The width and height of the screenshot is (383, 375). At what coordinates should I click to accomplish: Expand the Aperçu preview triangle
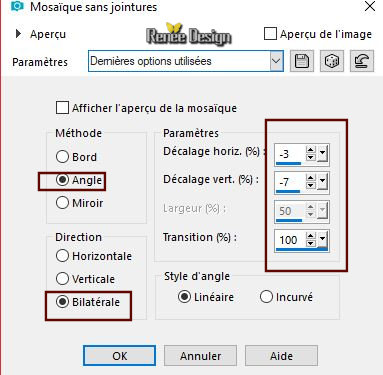coord(19,34)
